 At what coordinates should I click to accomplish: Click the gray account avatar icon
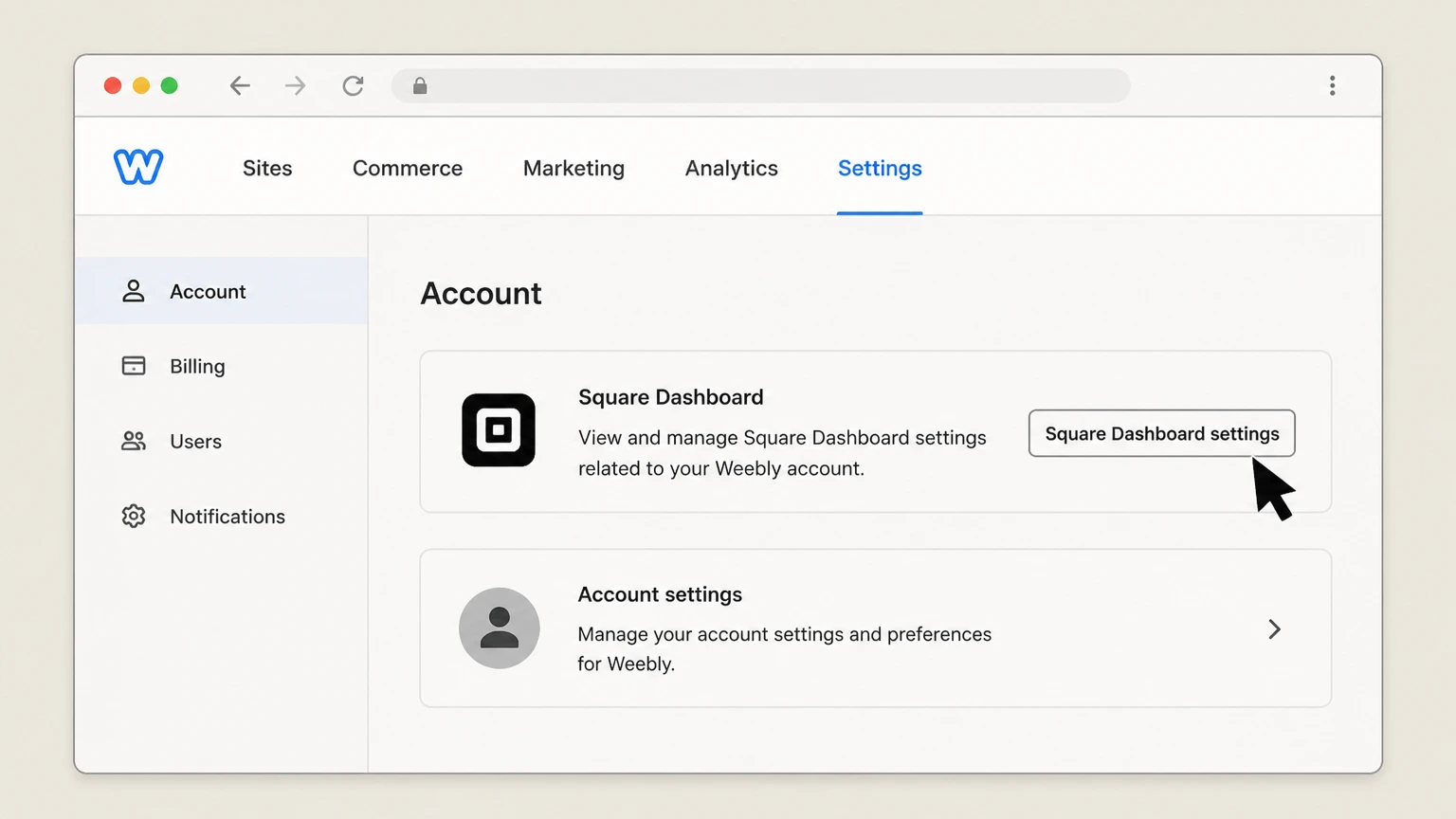click(x=500, y=628)
